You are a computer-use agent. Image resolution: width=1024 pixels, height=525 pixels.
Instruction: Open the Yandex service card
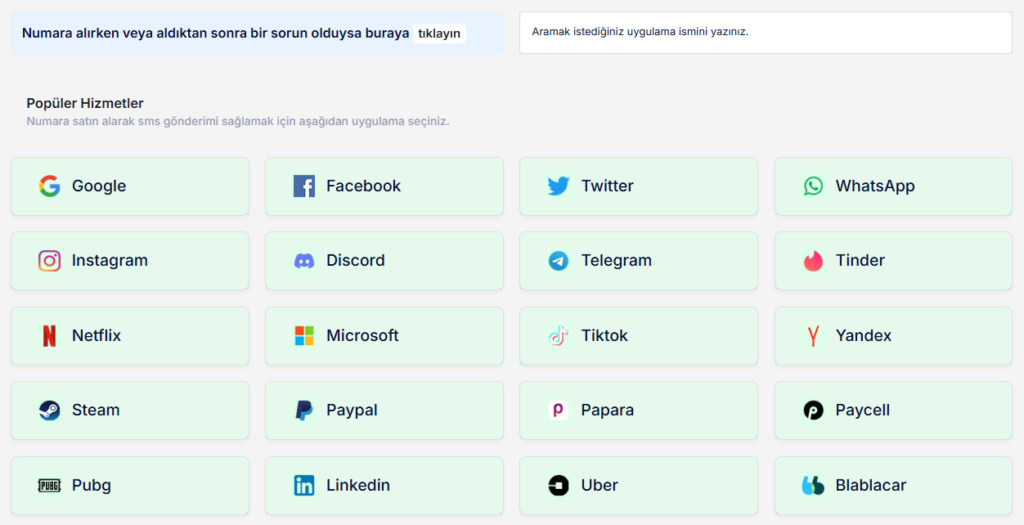click(x=894, y=336)
